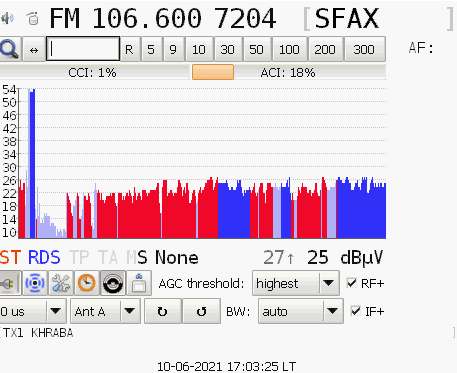Click the rotate clockwise button
The width and height of the screenshot is (457, 373).
pyautogui.click(x=163, y=311)
